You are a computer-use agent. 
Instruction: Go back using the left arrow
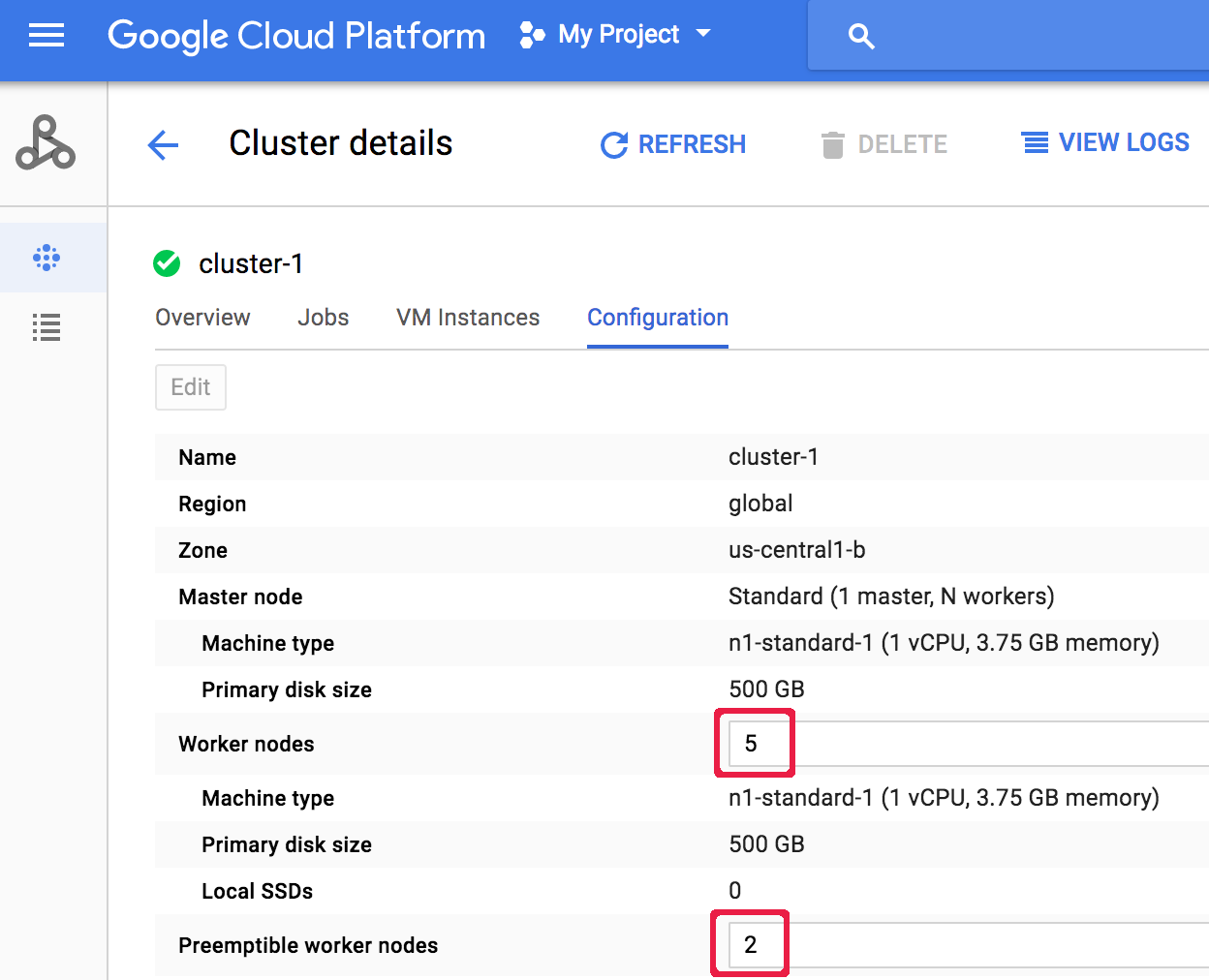point(163,145)
